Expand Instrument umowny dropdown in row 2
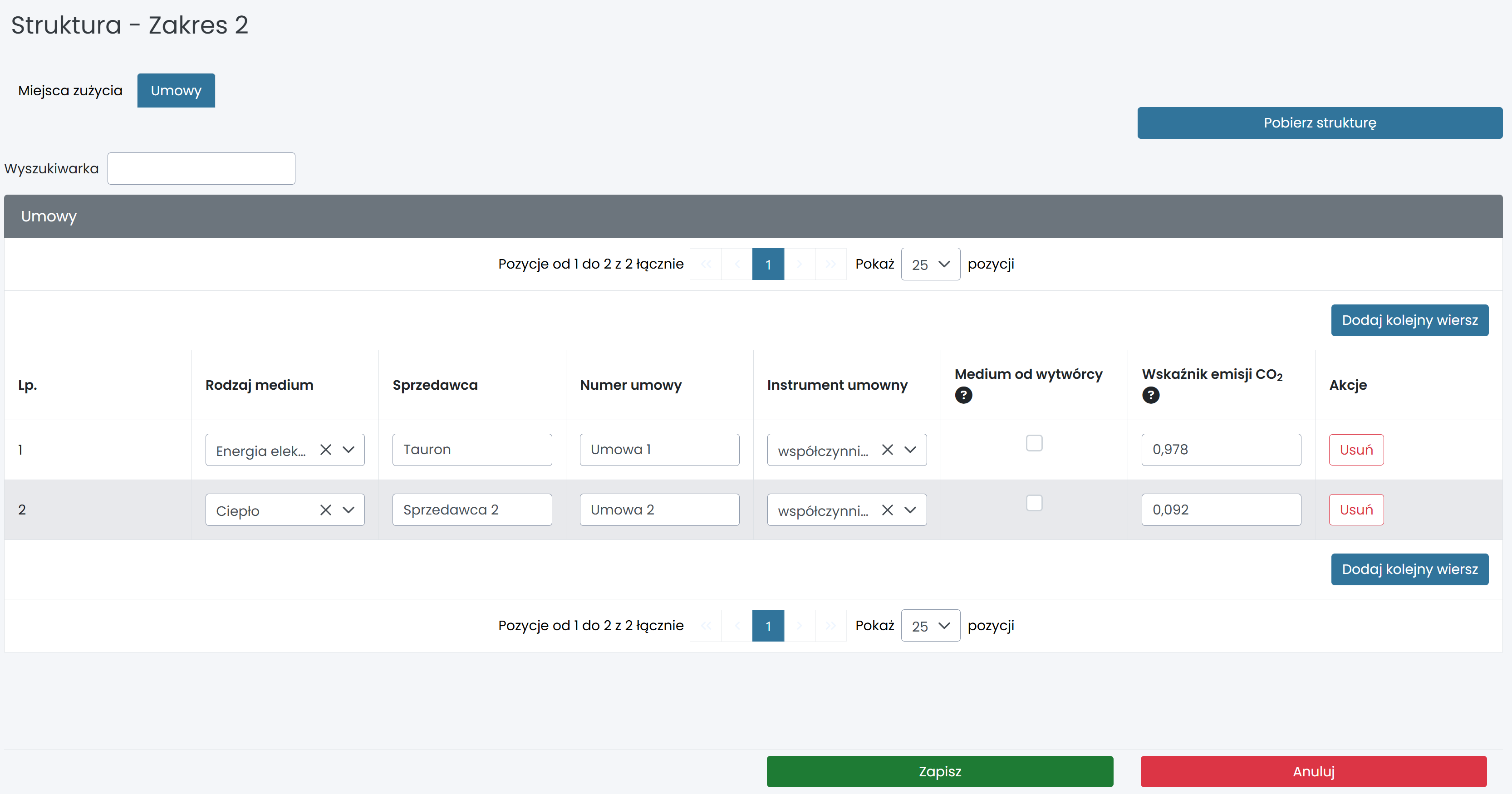Screen dimensions: 1512x794 coord(910,510)
